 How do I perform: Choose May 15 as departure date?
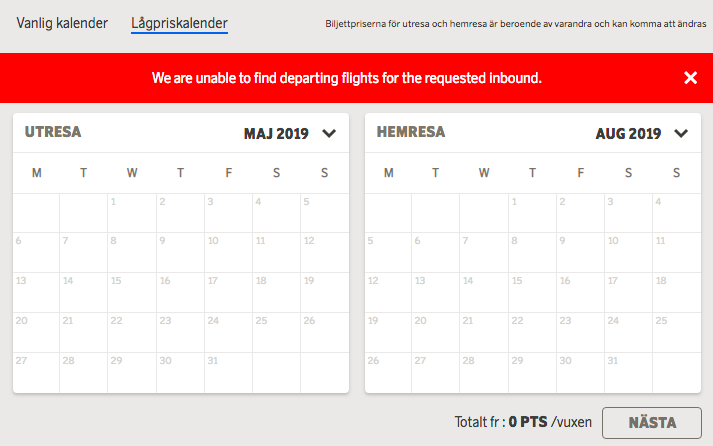(x=132, y=293)
